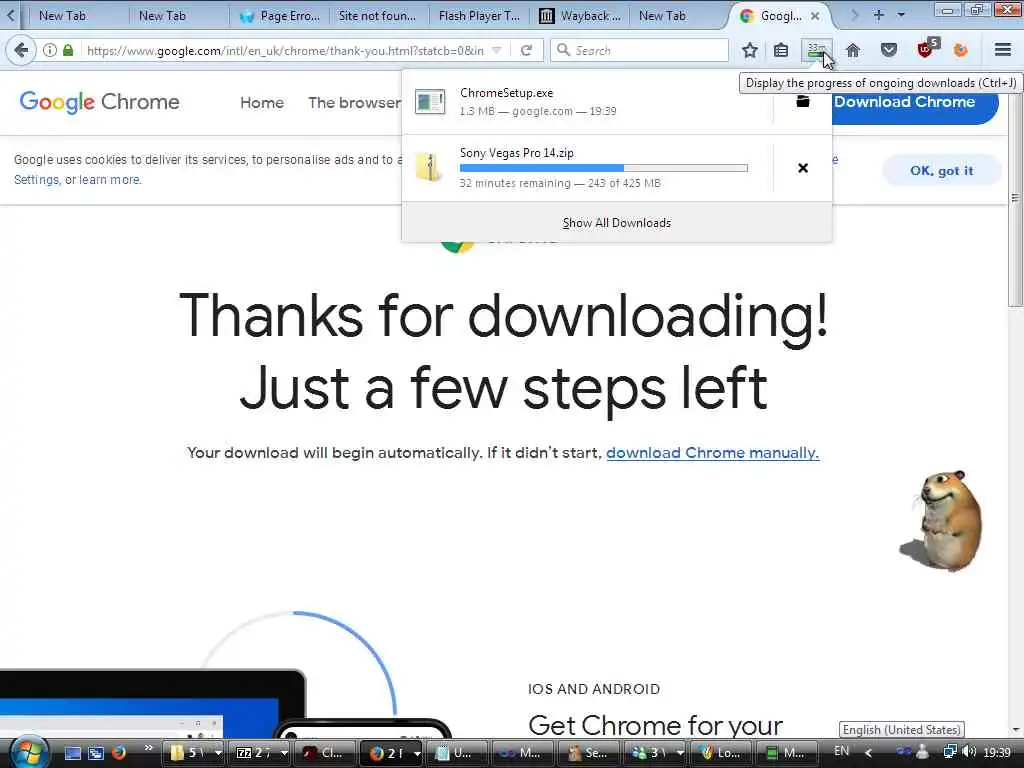Screen dimensions: 1024x768
Task: Click the taskbar clock 19:39
Action: 997,753
